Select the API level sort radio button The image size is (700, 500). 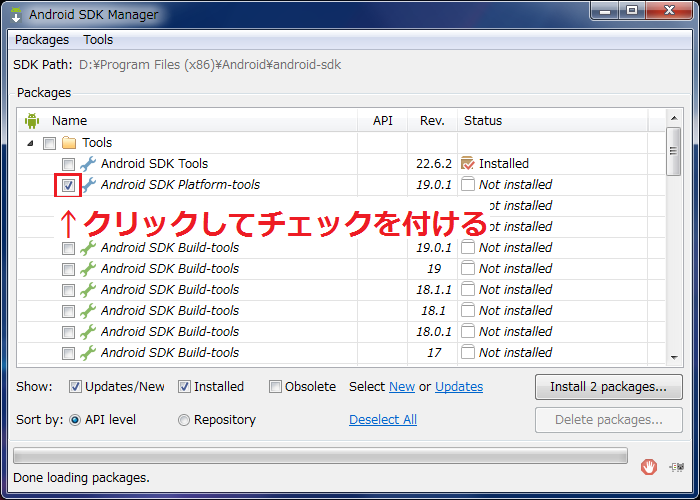75,420
